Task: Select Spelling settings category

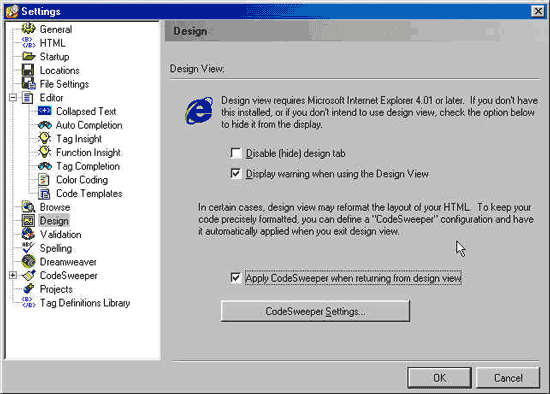Action: (56, 248)
